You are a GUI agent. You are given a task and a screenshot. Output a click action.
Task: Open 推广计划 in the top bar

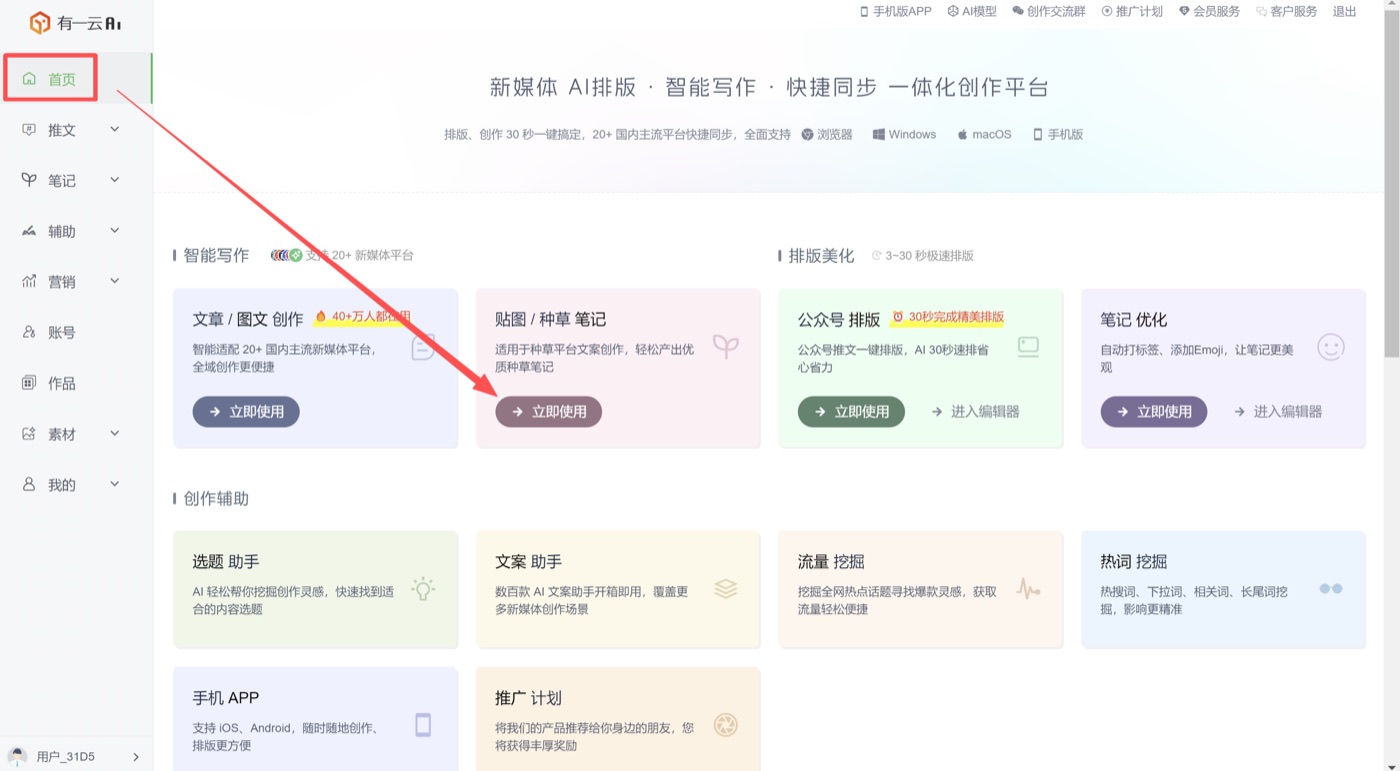(1132, 11)
